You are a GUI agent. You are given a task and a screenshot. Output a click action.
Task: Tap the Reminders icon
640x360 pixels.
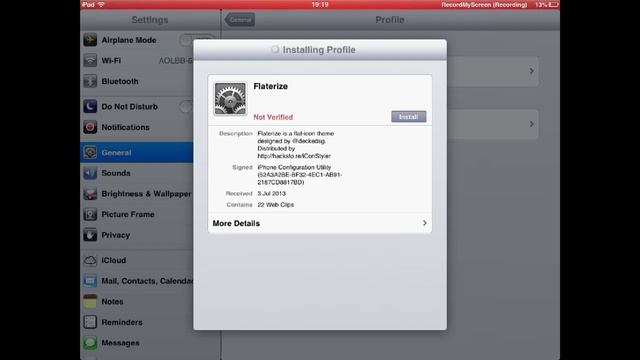tap(90, 322)
